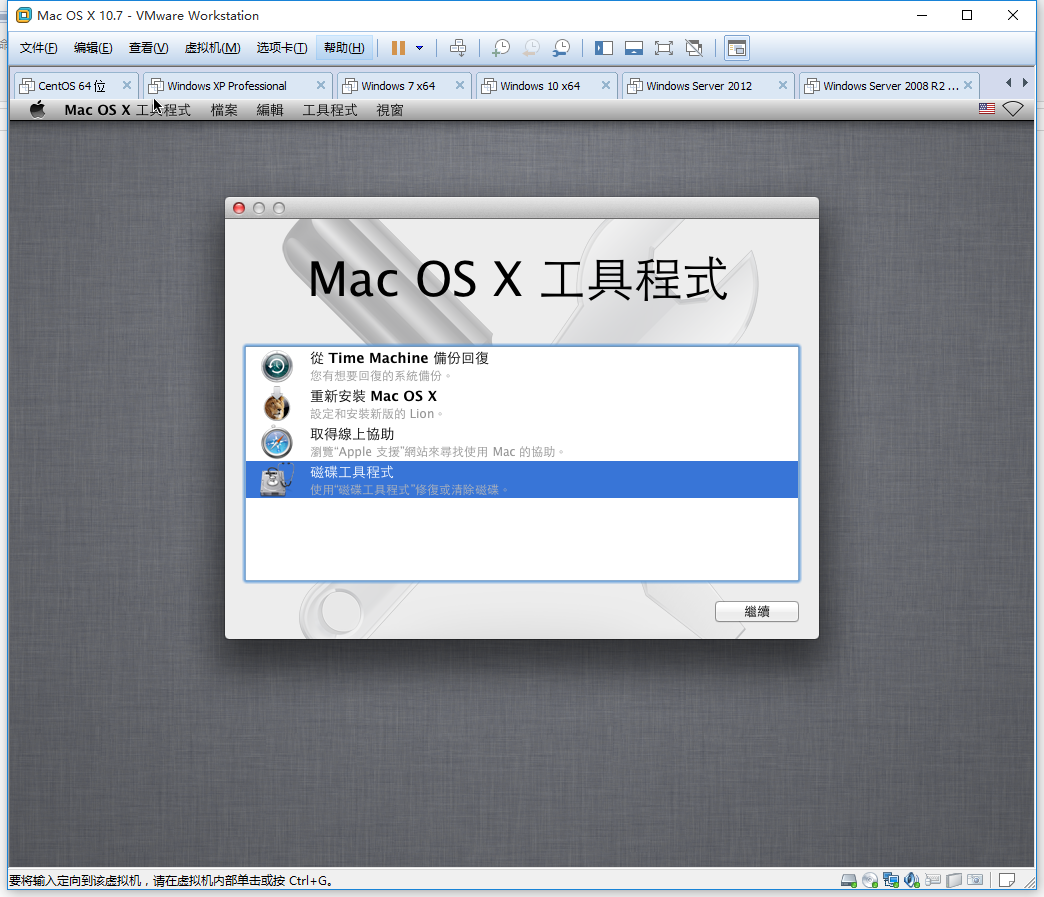
Task: Open the Apple menu in the guest
Action: tap(38, 110)
